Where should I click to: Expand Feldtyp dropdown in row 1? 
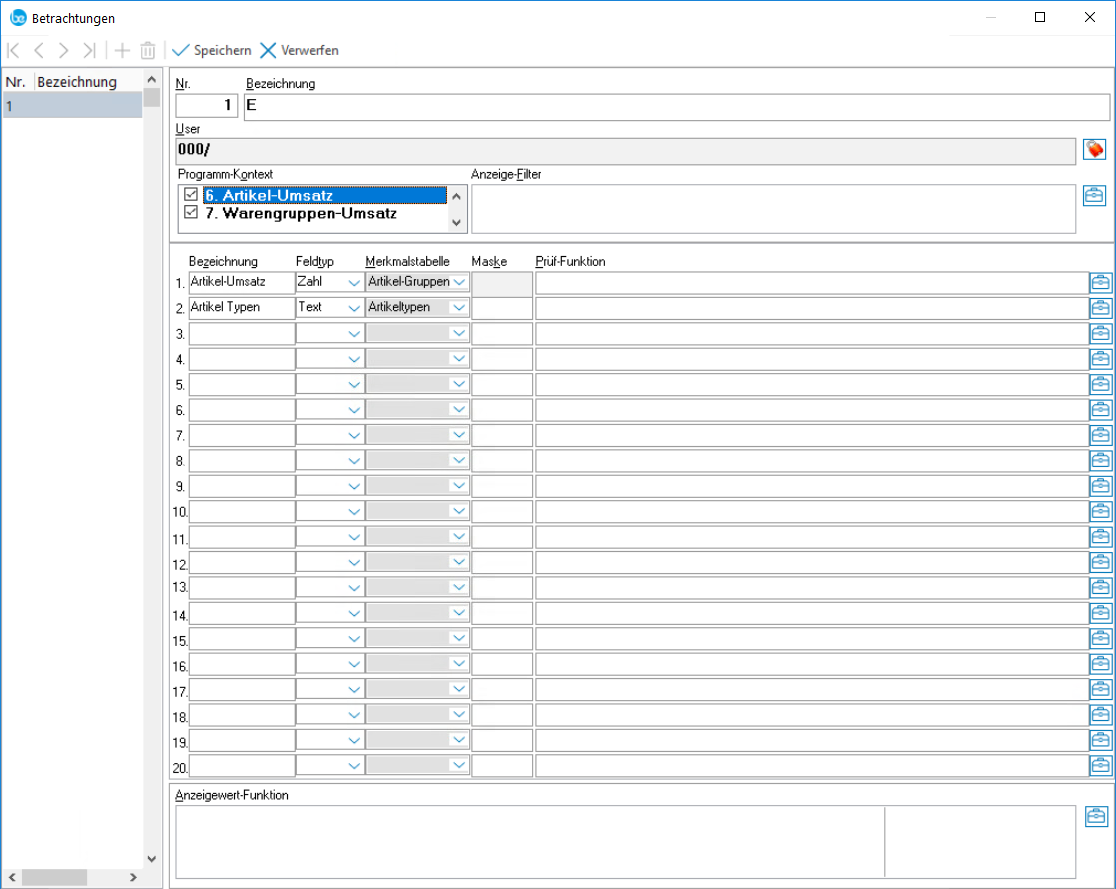(353, 283)
